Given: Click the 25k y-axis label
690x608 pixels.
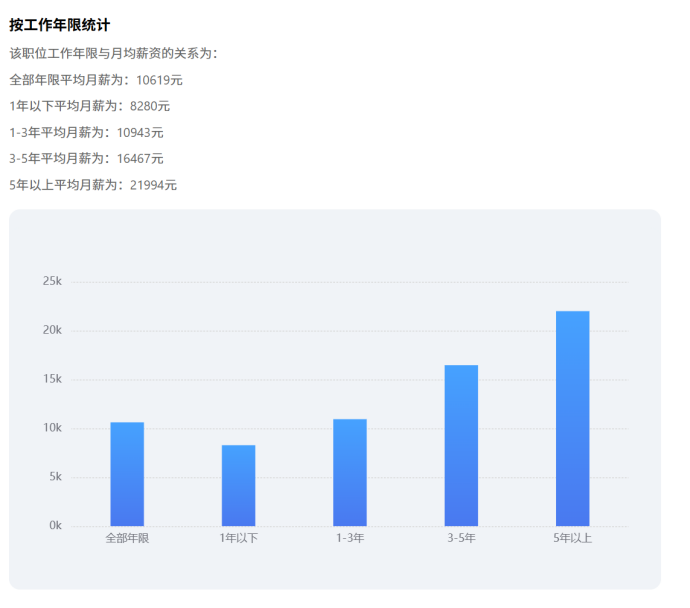Looking at the screenshot, I should coord(52,282).
